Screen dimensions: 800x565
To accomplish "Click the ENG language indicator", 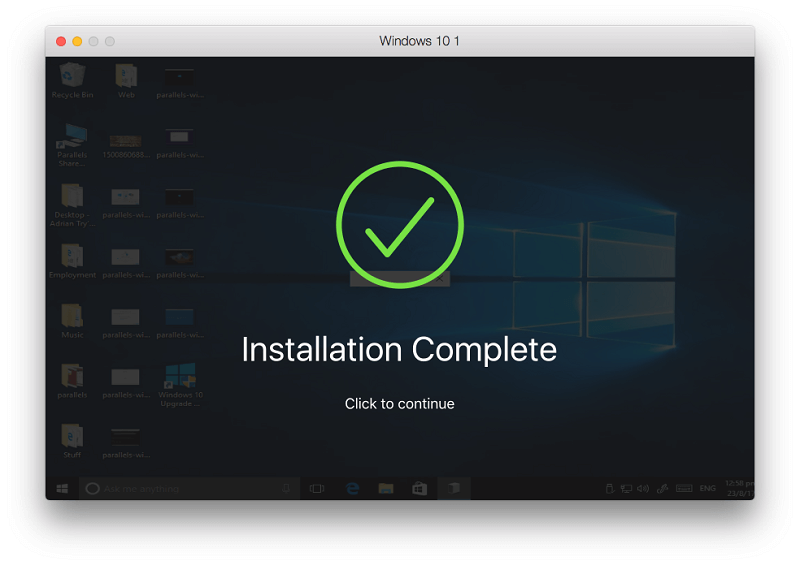I will 707,488.
